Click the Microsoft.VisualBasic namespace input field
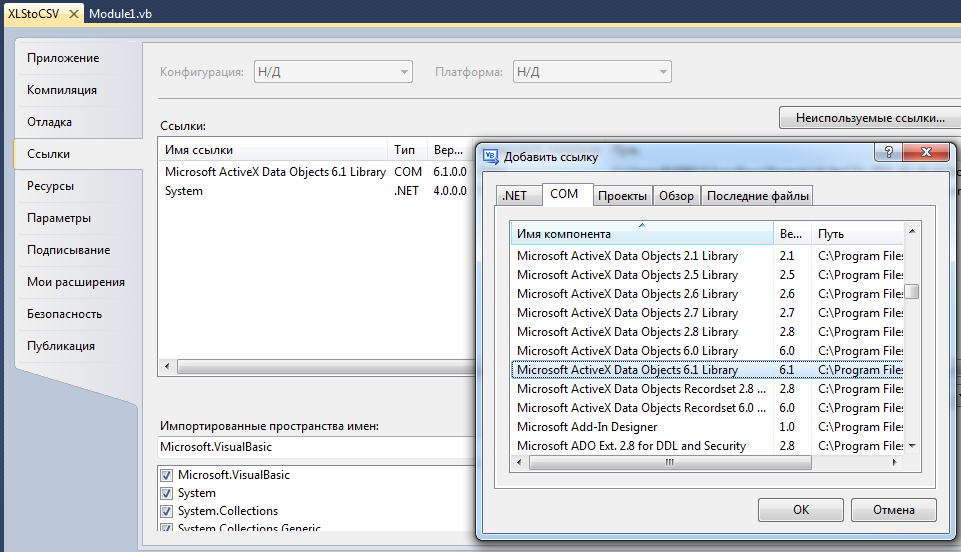This screenshot has width=961, height=552. click(317, 447)
